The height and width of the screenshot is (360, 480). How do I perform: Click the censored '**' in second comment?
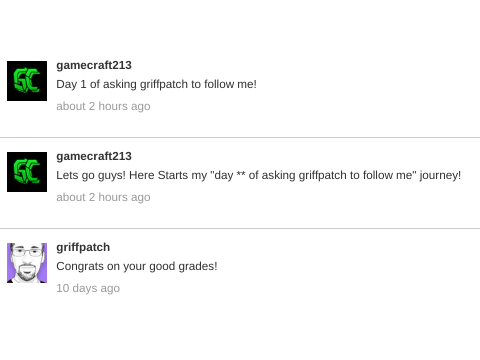click(x=241, y=174)
